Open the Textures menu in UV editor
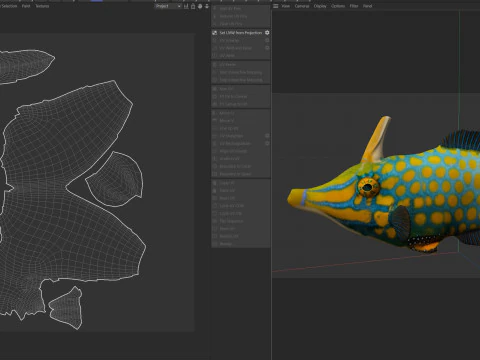This screenshot has width=480, height=360. 42,6
